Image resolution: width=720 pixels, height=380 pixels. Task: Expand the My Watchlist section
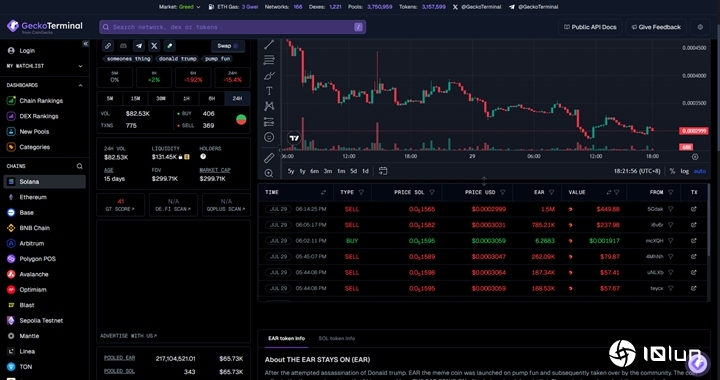point(45,66)
